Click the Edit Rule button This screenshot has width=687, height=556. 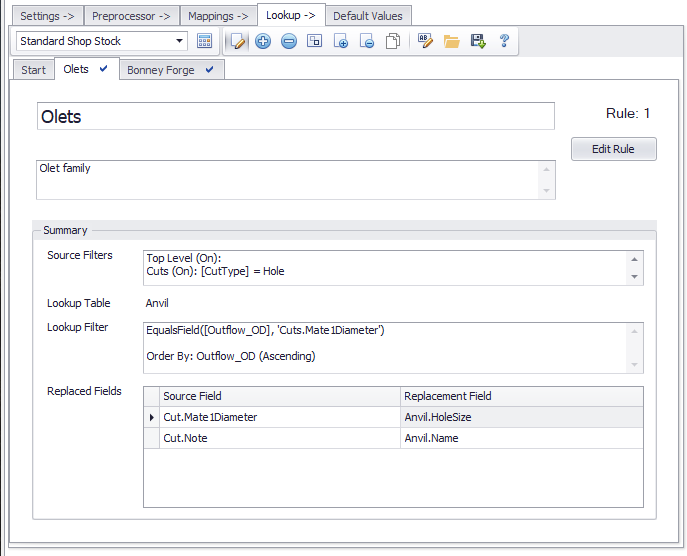point(613,149)
